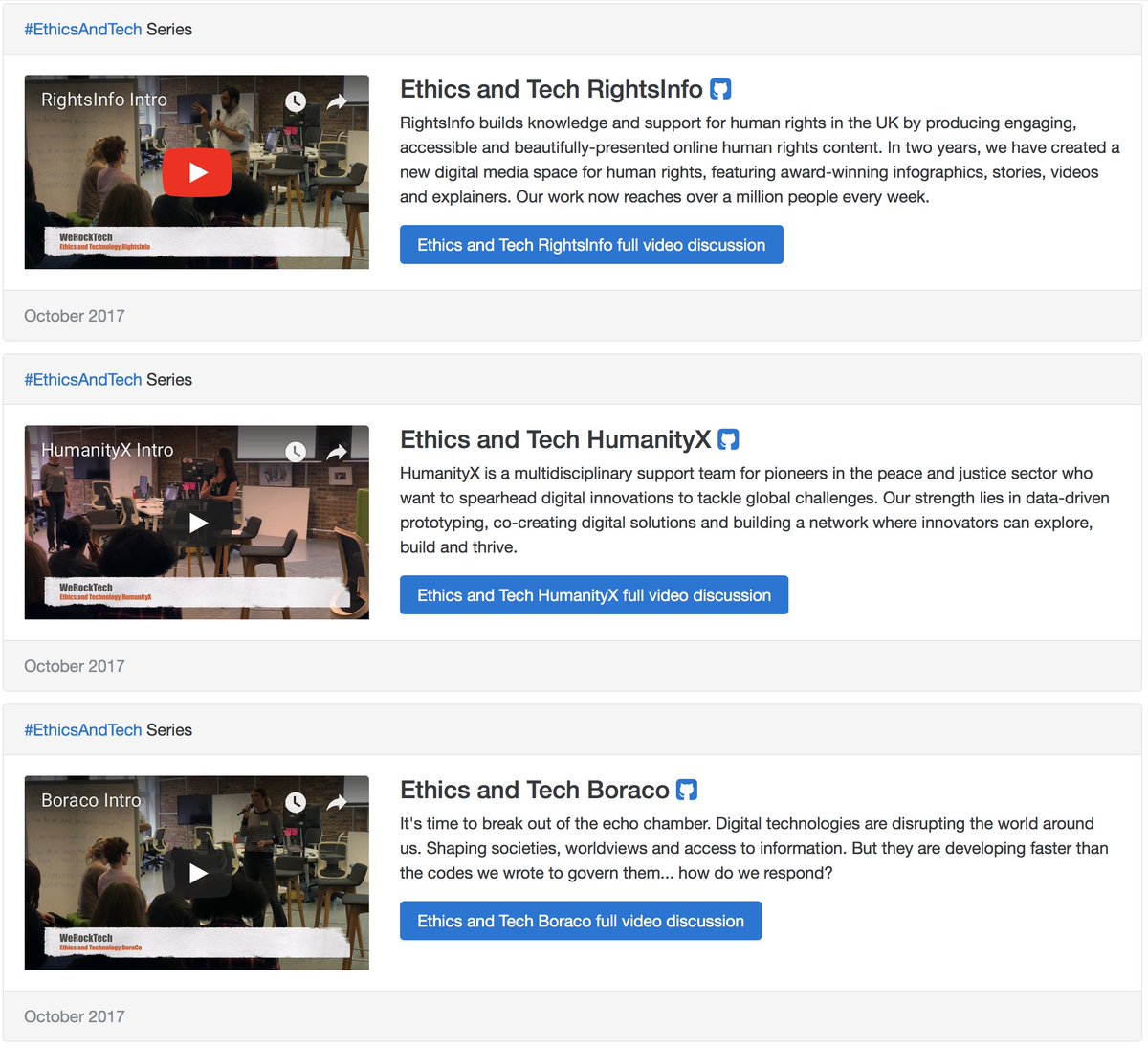Open GitHub icon next to Ethics and Tech RightsInfo
Viewport: 1148px width, 1048px height.
(720, 89)
